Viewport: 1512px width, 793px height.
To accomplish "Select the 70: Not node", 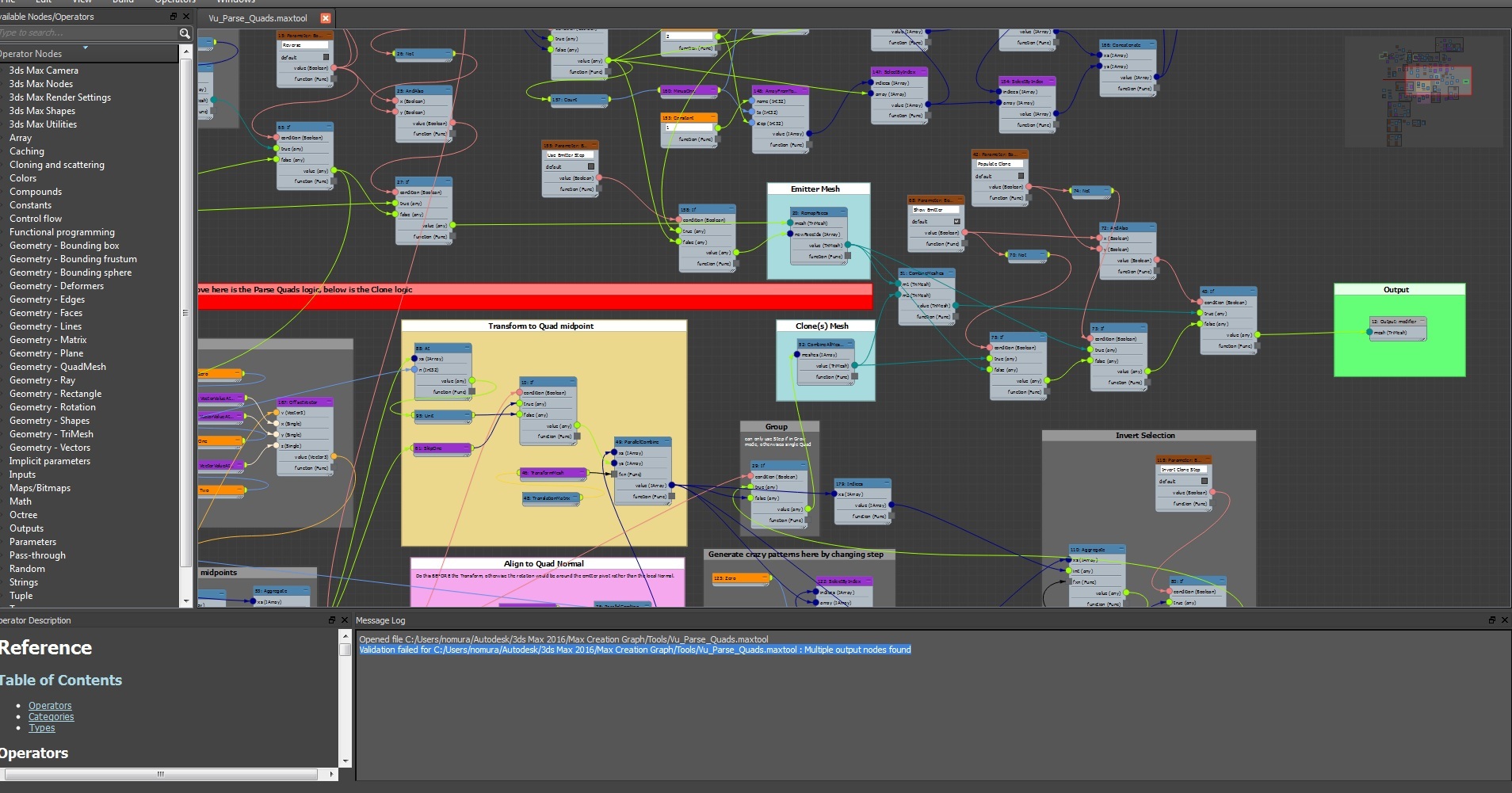I will tap(1027, 255).
